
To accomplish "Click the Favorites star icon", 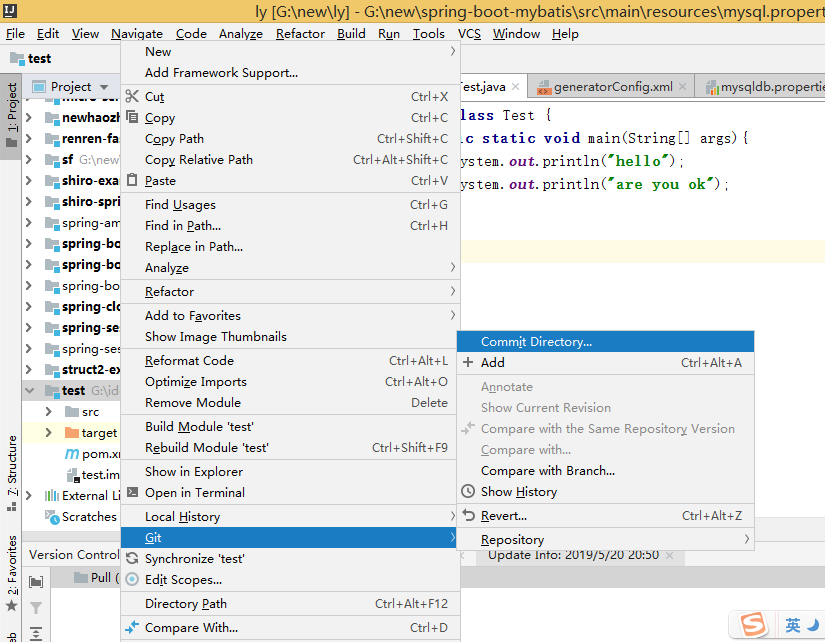I will (x=12, y=606).
